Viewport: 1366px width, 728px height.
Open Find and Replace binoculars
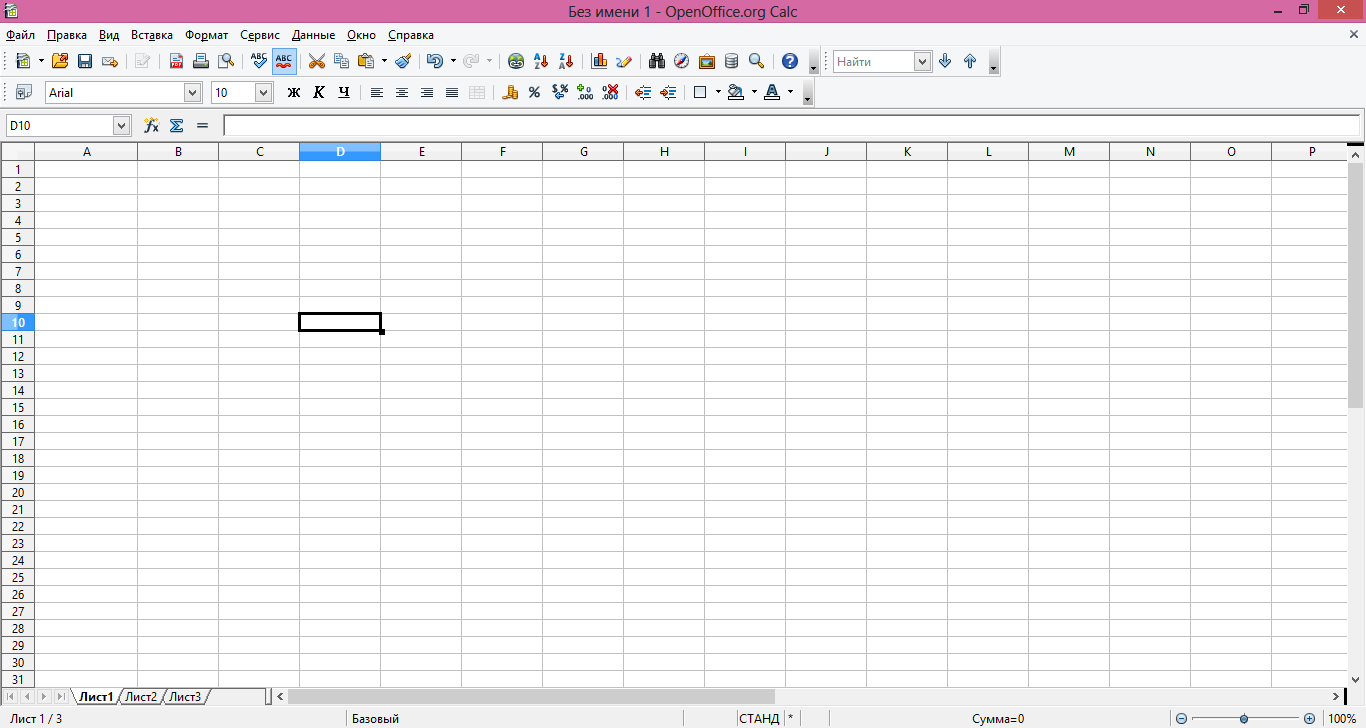(x=657, y=61)
